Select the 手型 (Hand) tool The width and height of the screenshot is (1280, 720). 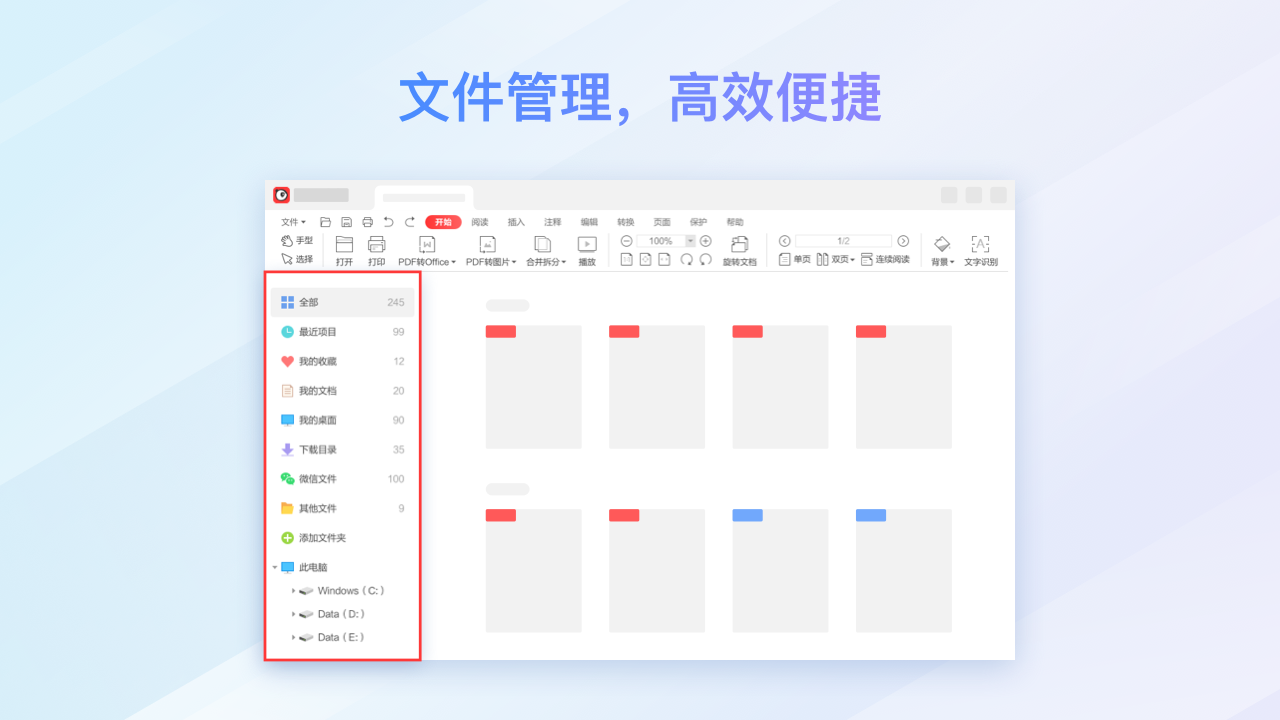(298, 241)
